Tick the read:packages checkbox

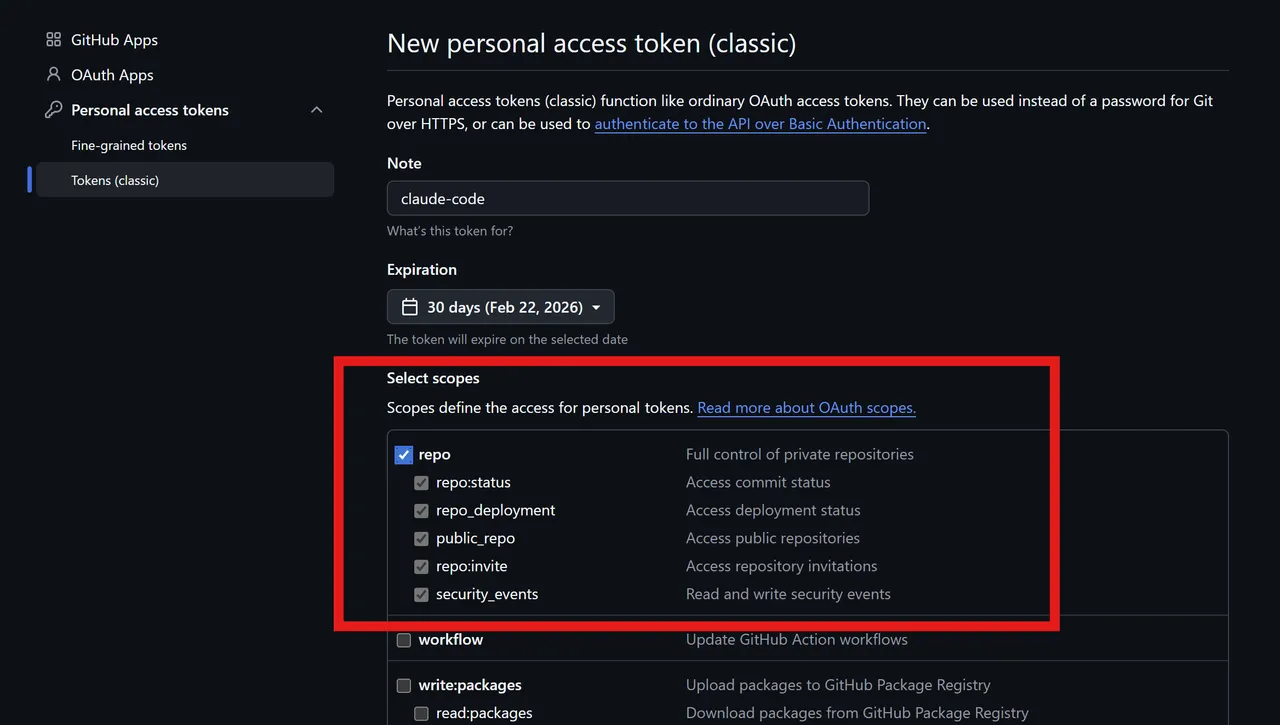pyautogui.click(x=422, y=714)
